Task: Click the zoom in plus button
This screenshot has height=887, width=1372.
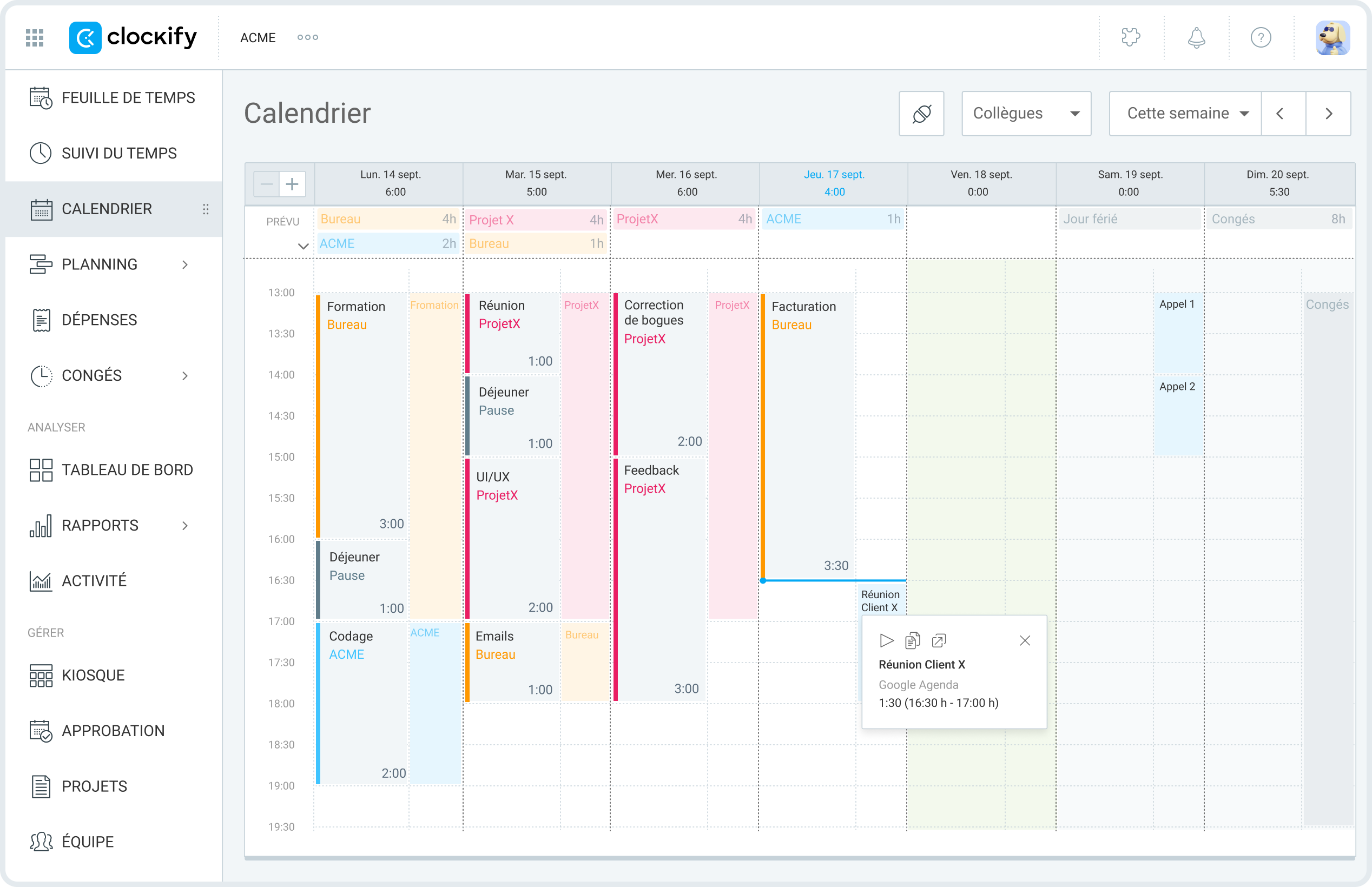Action: pyautogui.click(x=292, y=183)
